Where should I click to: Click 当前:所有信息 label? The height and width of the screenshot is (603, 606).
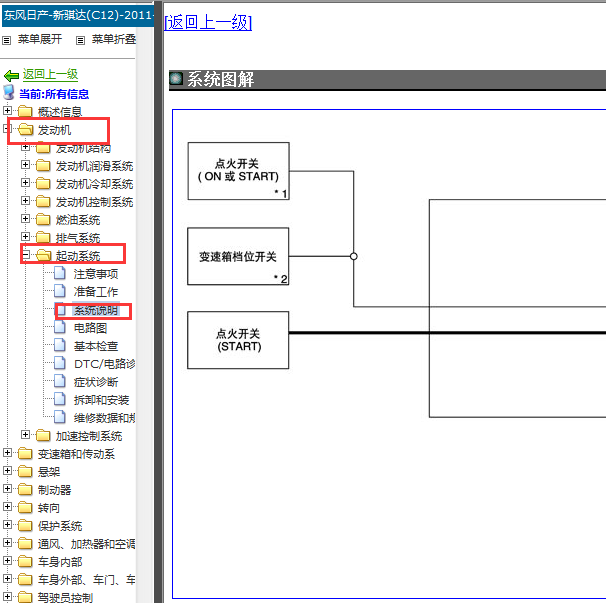54,94
